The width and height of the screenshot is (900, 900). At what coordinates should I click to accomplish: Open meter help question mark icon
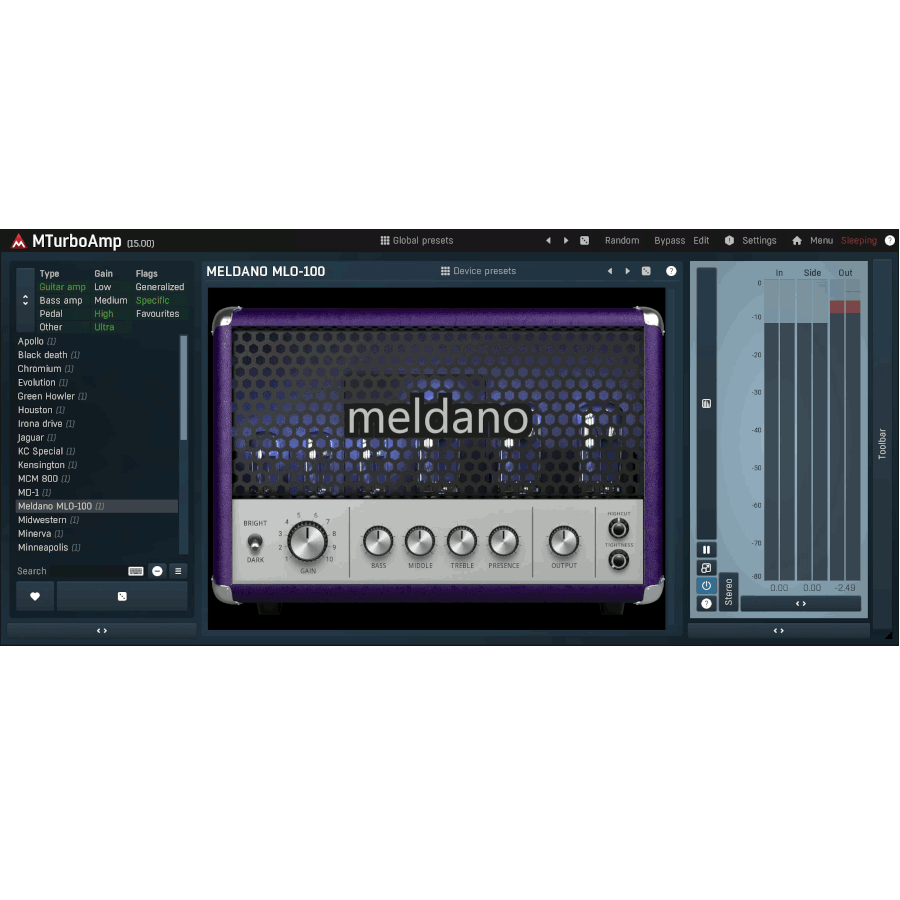click(707, 603)
